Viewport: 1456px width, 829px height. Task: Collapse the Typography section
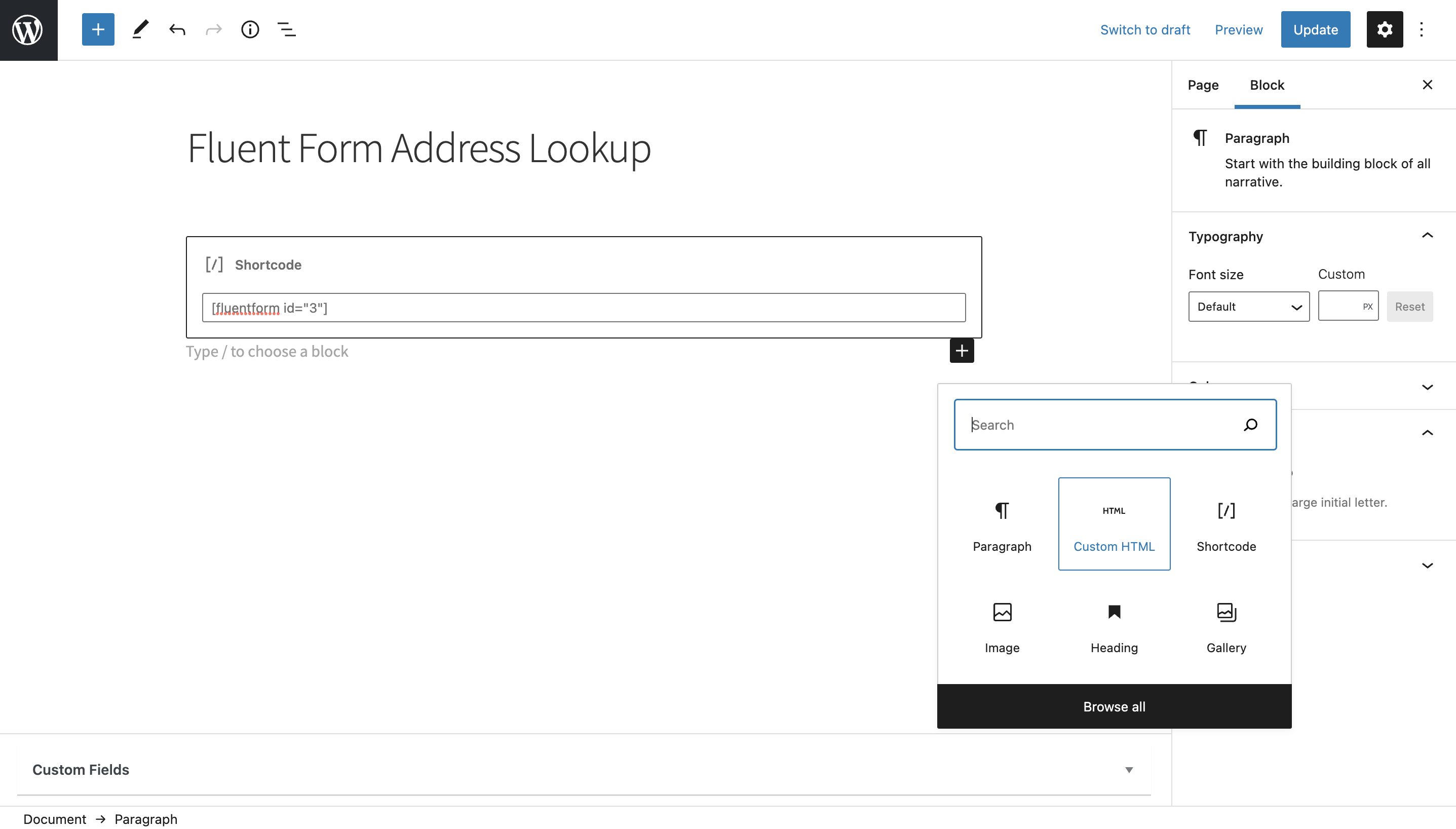pyautogui.click(x=1428, y=236)
